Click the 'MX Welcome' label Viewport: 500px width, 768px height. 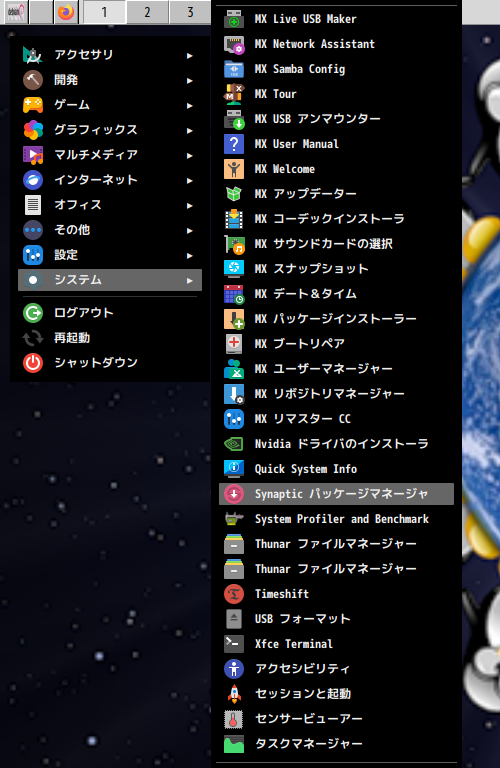[285, 169]
